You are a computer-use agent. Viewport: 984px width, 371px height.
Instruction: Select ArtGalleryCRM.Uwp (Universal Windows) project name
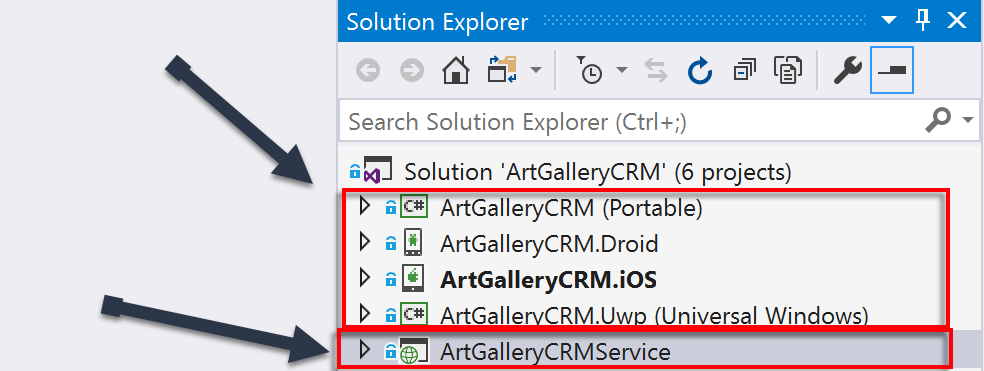[655, 315]
